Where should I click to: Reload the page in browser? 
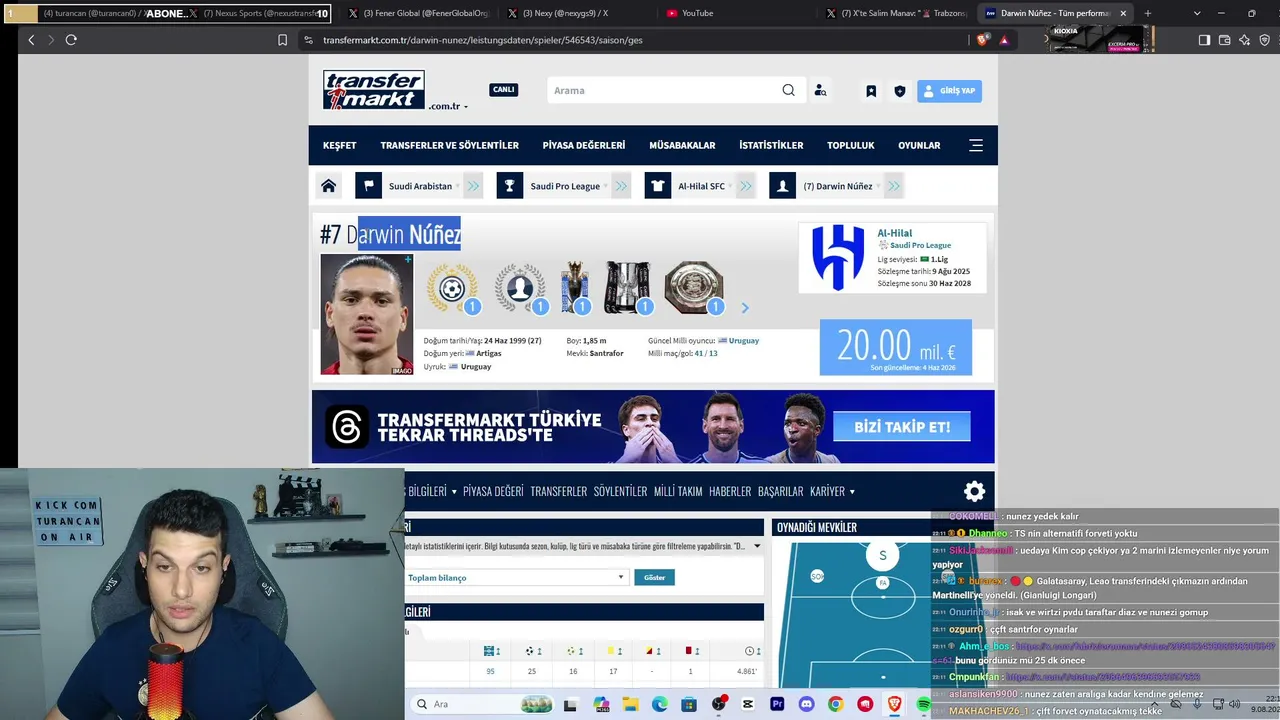coord(71,40)
